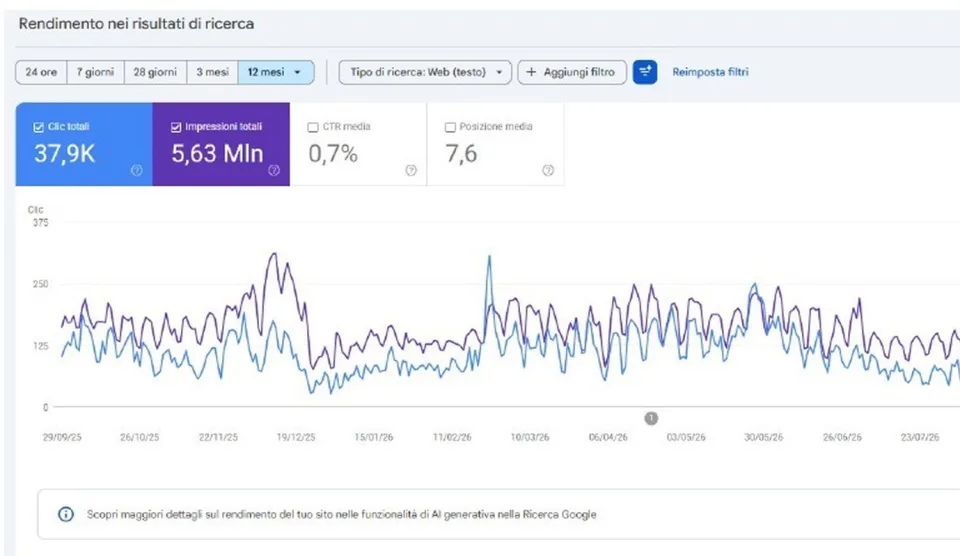The width and height of the screenshot is (960, 556).
Task: Open help icon on CTR media card
Action: point(411,170)
